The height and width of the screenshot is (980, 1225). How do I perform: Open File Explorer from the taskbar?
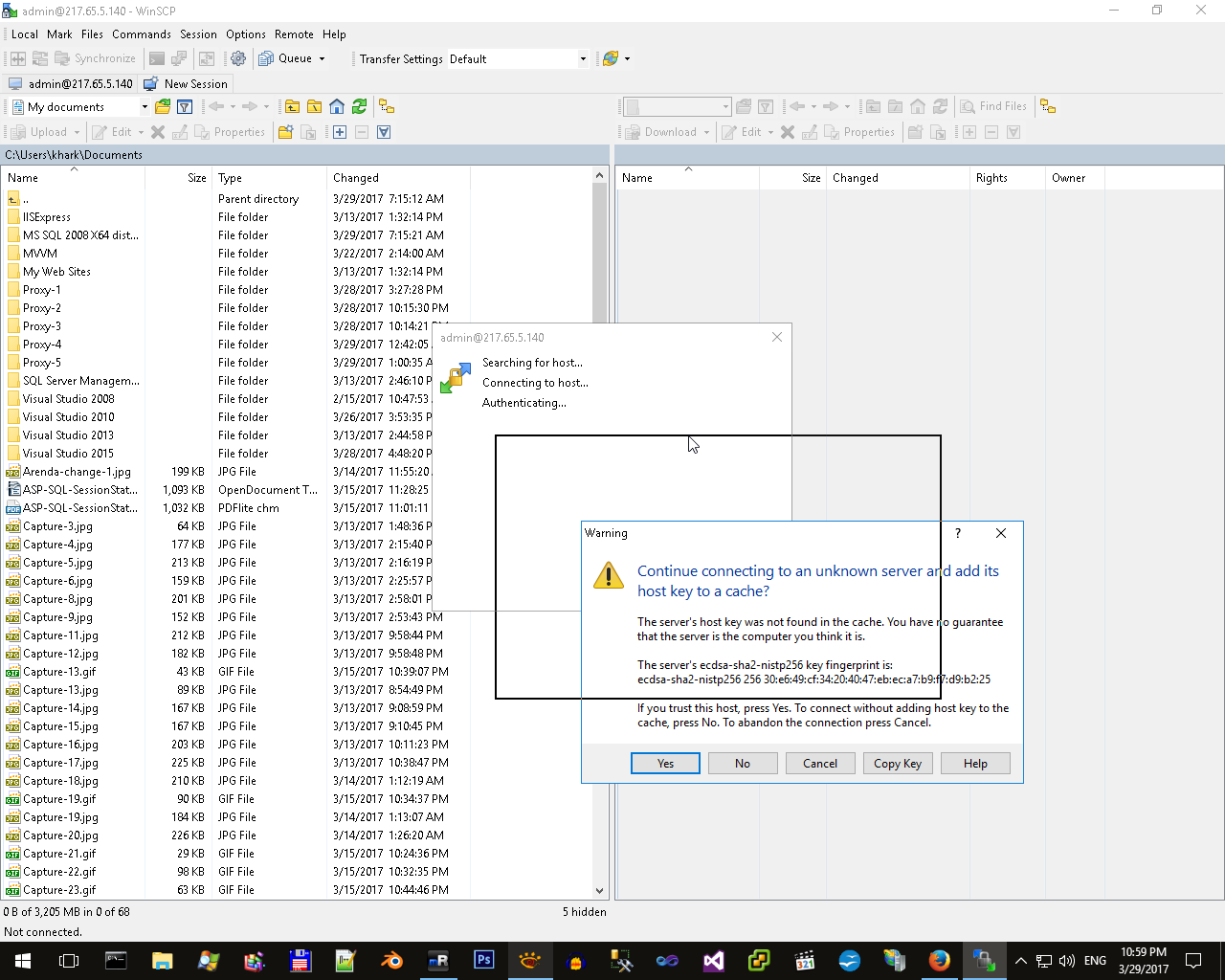162,960
